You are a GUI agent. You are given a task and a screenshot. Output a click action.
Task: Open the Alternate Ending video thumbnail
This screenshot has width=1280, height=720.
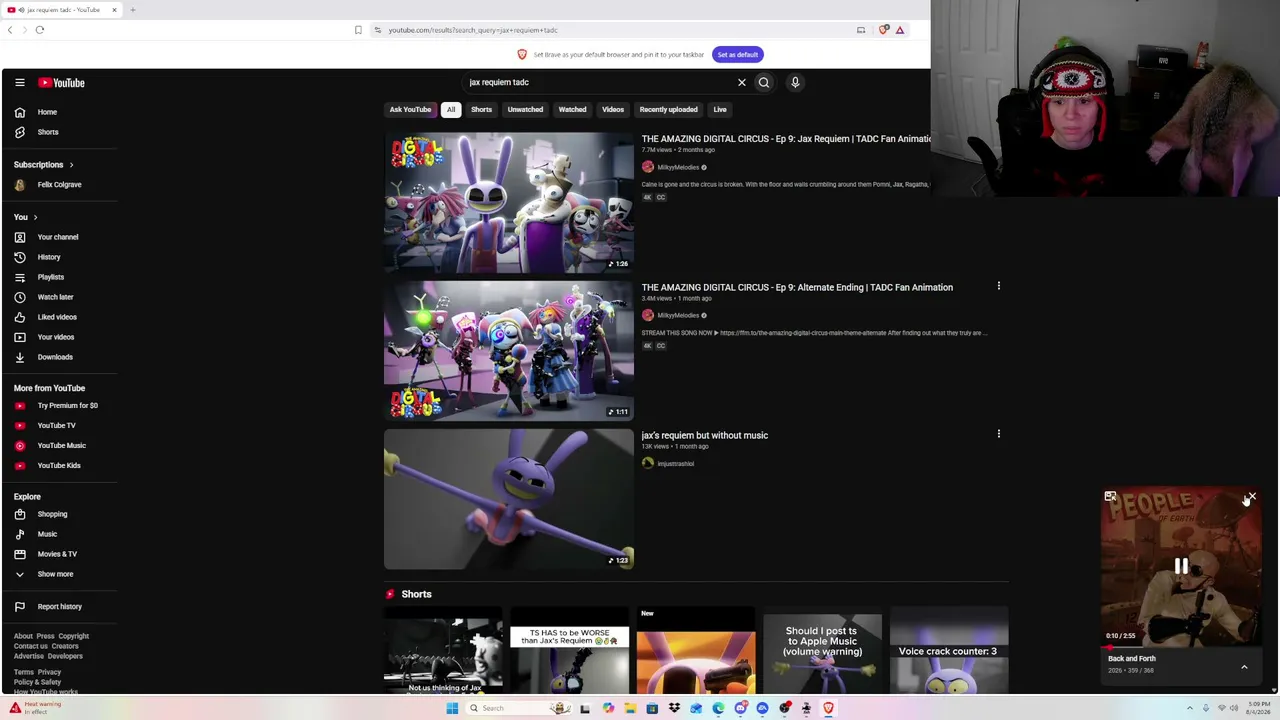pyautogui.click(x=509, y=350)
